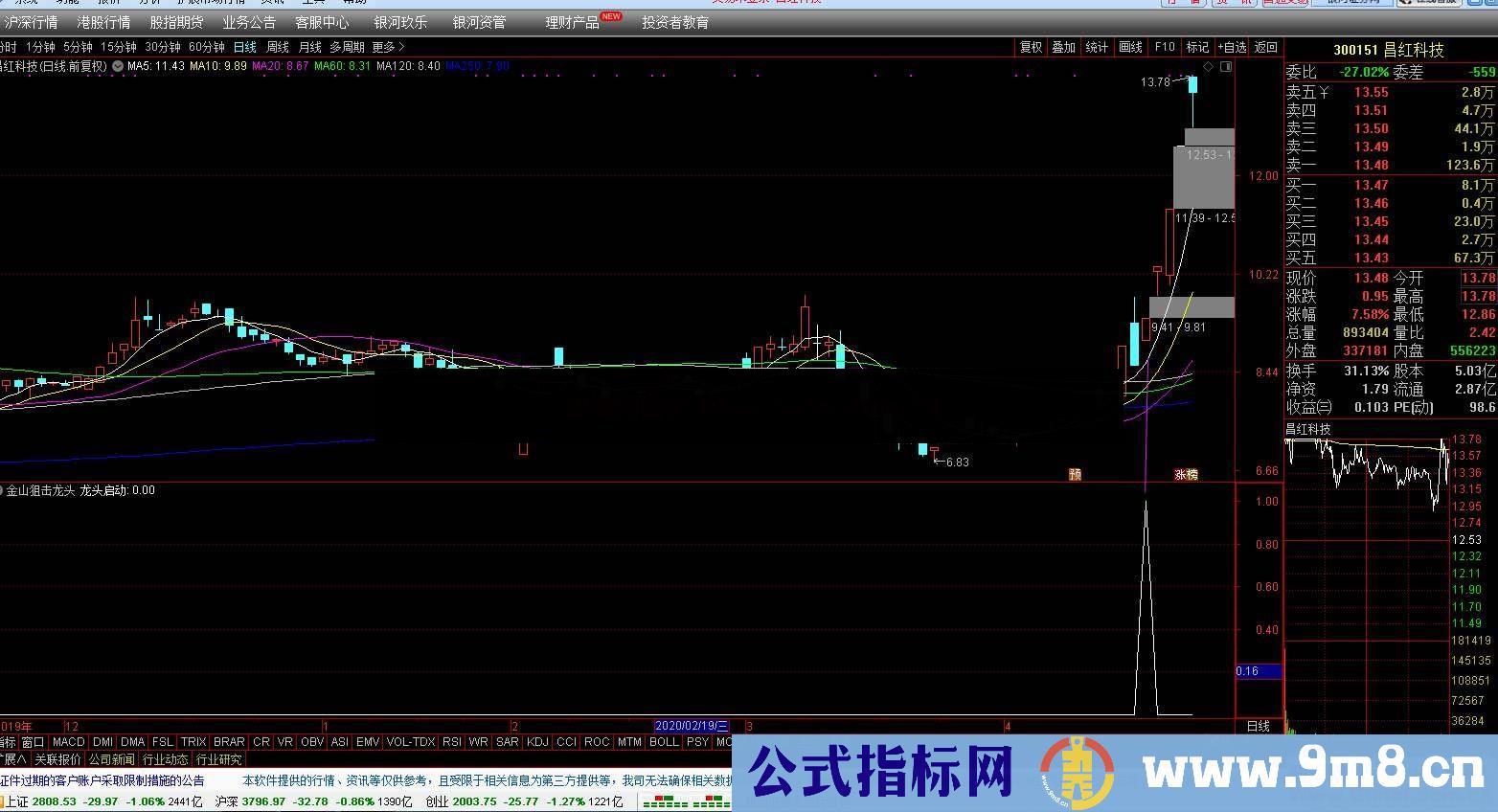
Task: Click the ¥ icon next to 卖五
Action: pyautogui.click(x=1324, y=92)
